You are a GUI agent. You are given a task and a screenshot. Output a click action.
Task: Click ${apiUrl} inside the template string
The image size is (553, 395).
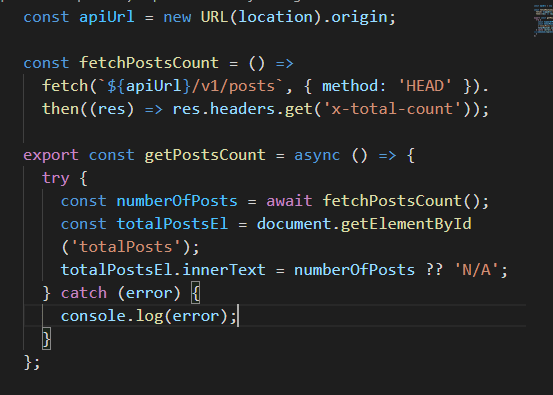pos(148,86)
